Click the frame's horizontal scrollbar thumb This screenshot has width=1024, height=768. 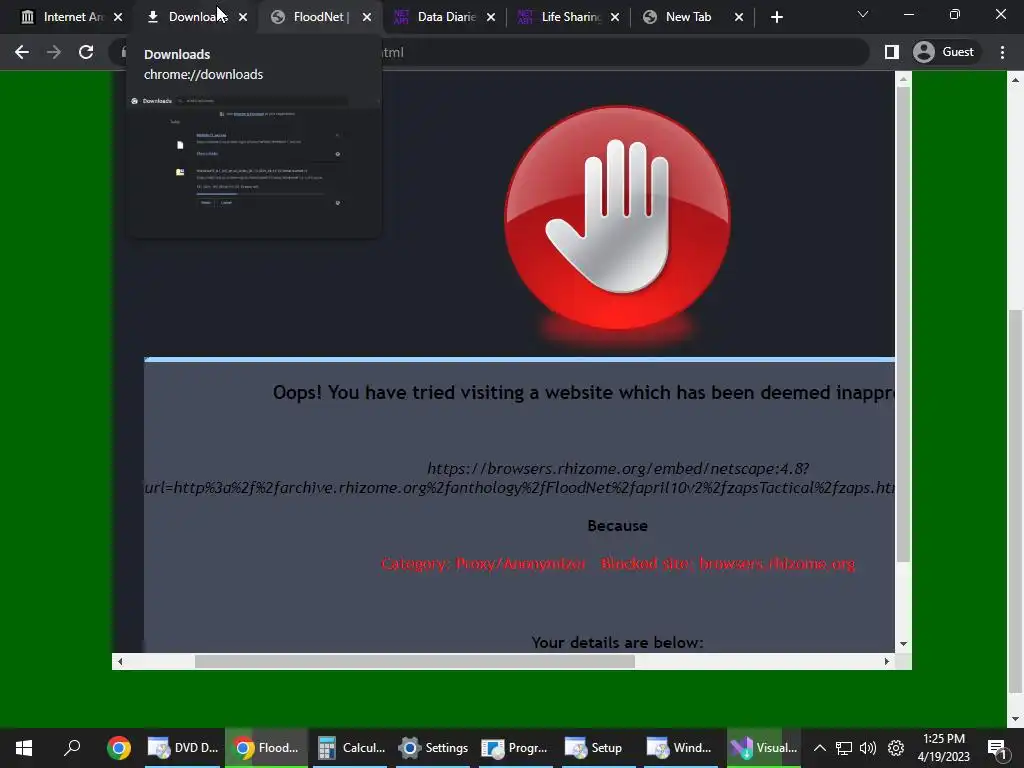pyautogui.click(x=415, y=662)
